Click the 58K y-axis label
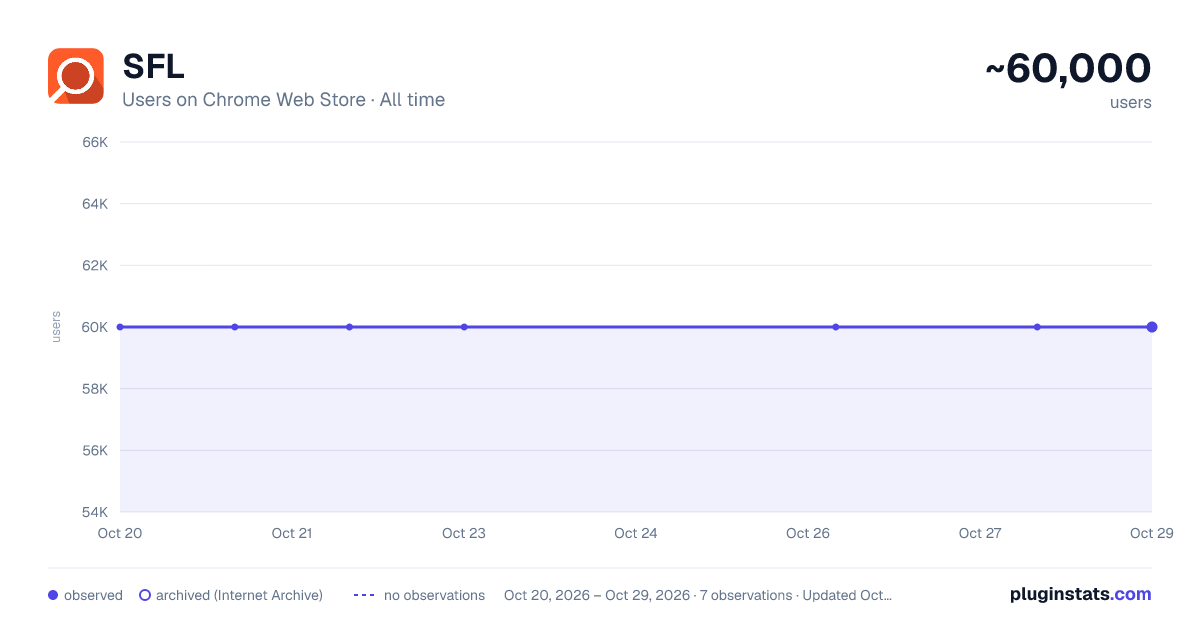 pyautogui.click(x=95, y=389)
